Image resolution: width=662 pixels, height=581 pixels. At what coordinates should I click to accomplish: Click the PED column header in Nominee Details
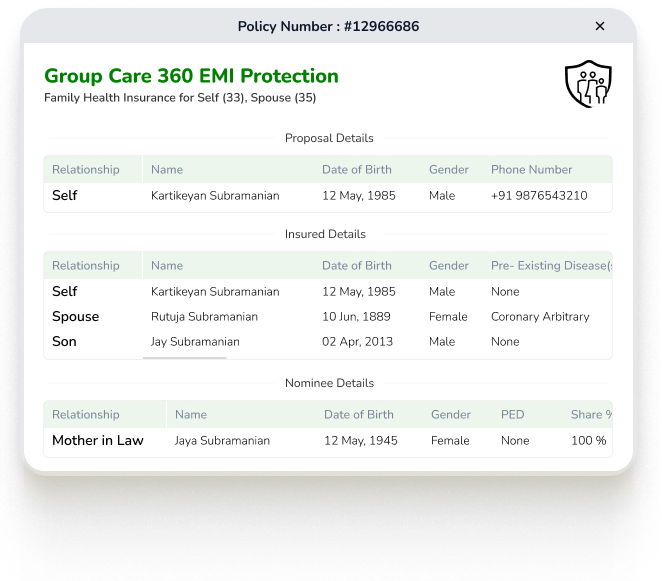click(x=513, y=415)
